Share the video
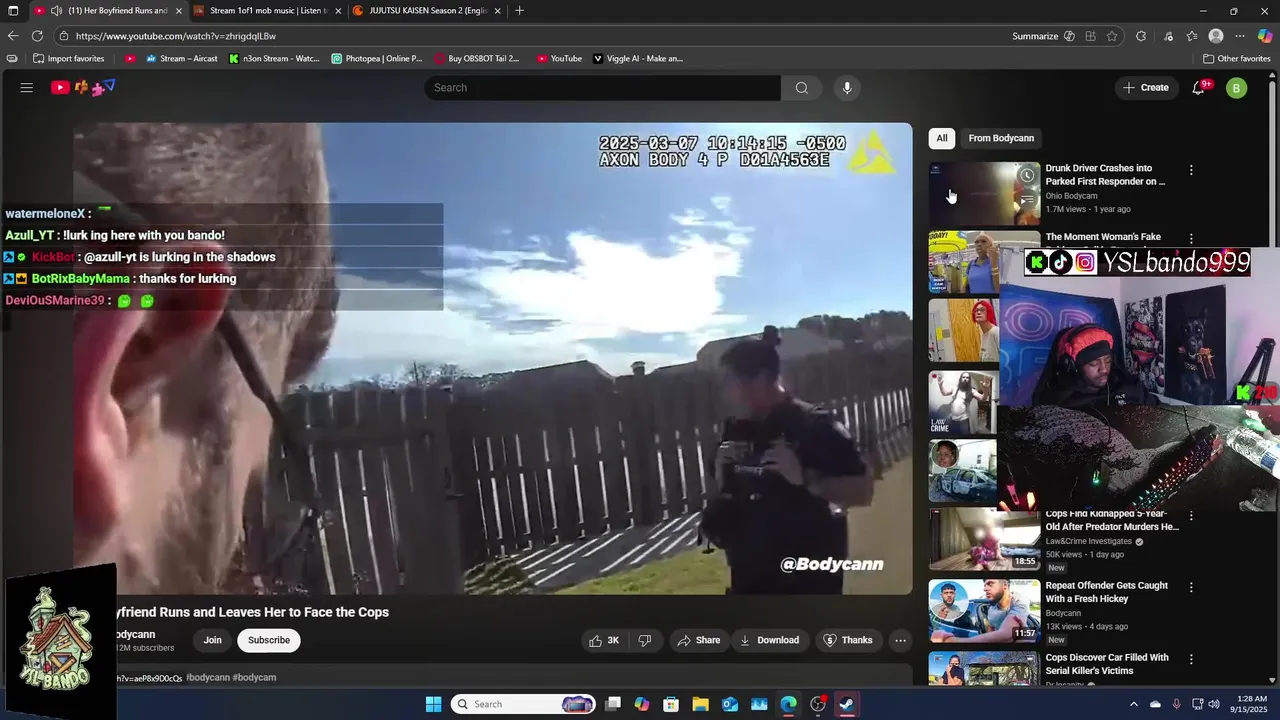The height and width of the screenshot is (720, 1280). click(698, 640)
